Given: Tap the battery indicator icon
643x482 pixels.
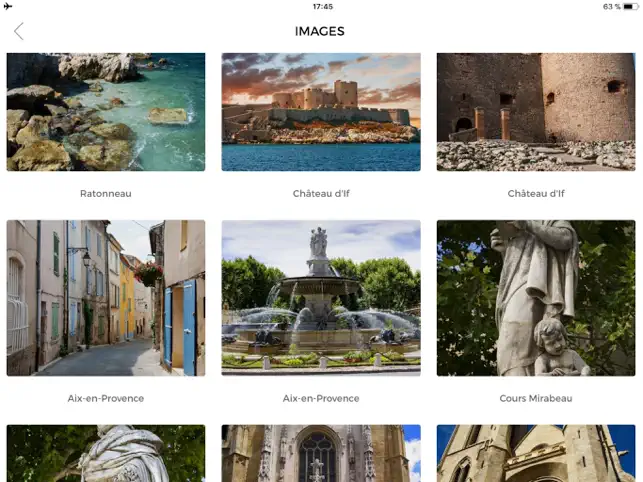Looking at the screenshot, I should click(631, 7).
